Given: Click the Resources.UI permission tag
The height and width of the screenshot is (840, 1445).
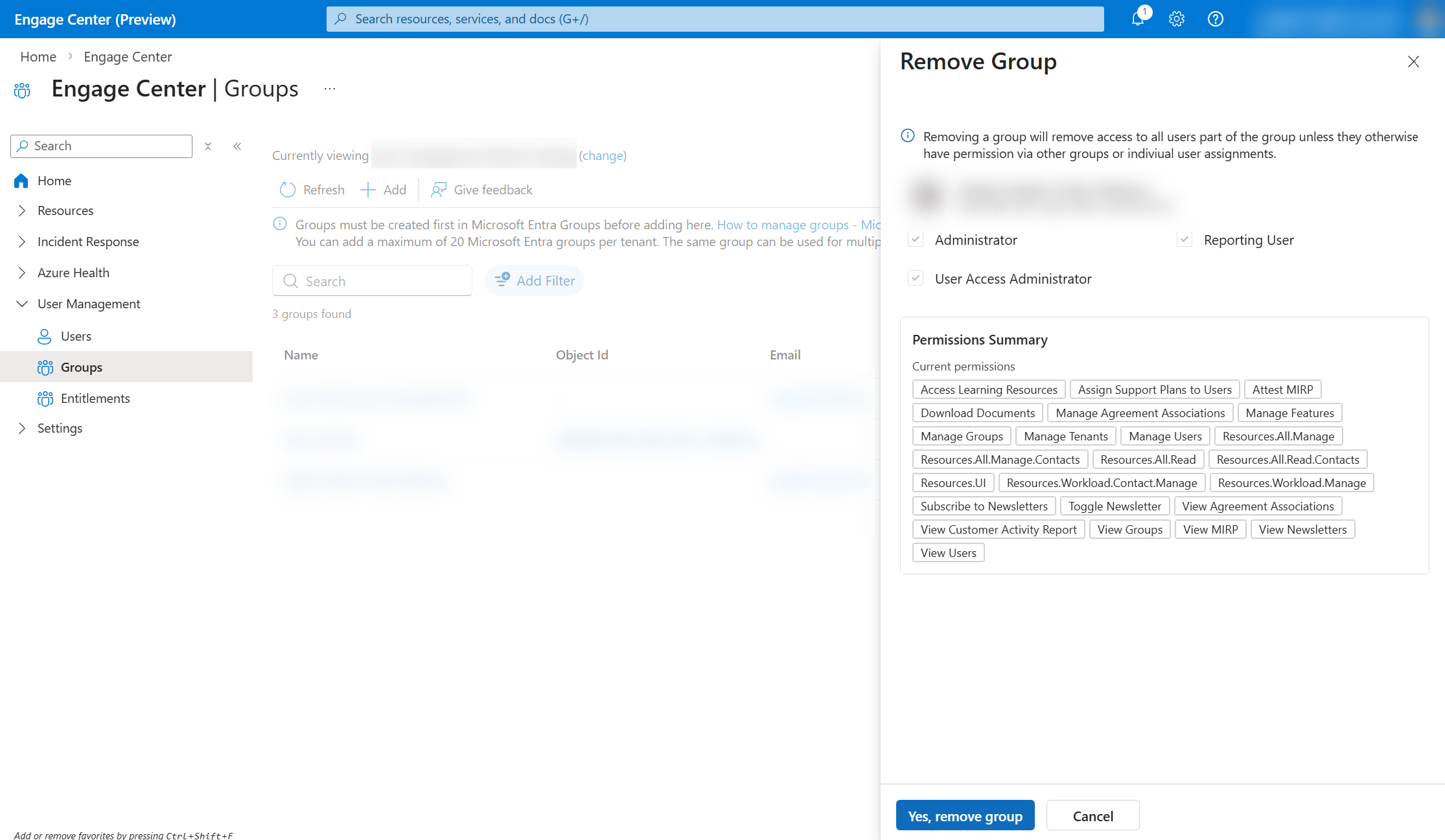Looking at the screenshot, I should click(x=953, y=482).
